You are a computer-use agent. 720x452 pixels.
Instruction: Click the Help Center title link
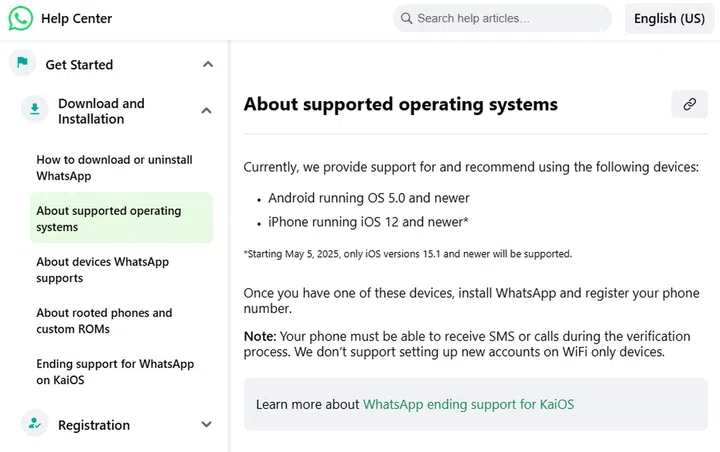tap(76, 18)
